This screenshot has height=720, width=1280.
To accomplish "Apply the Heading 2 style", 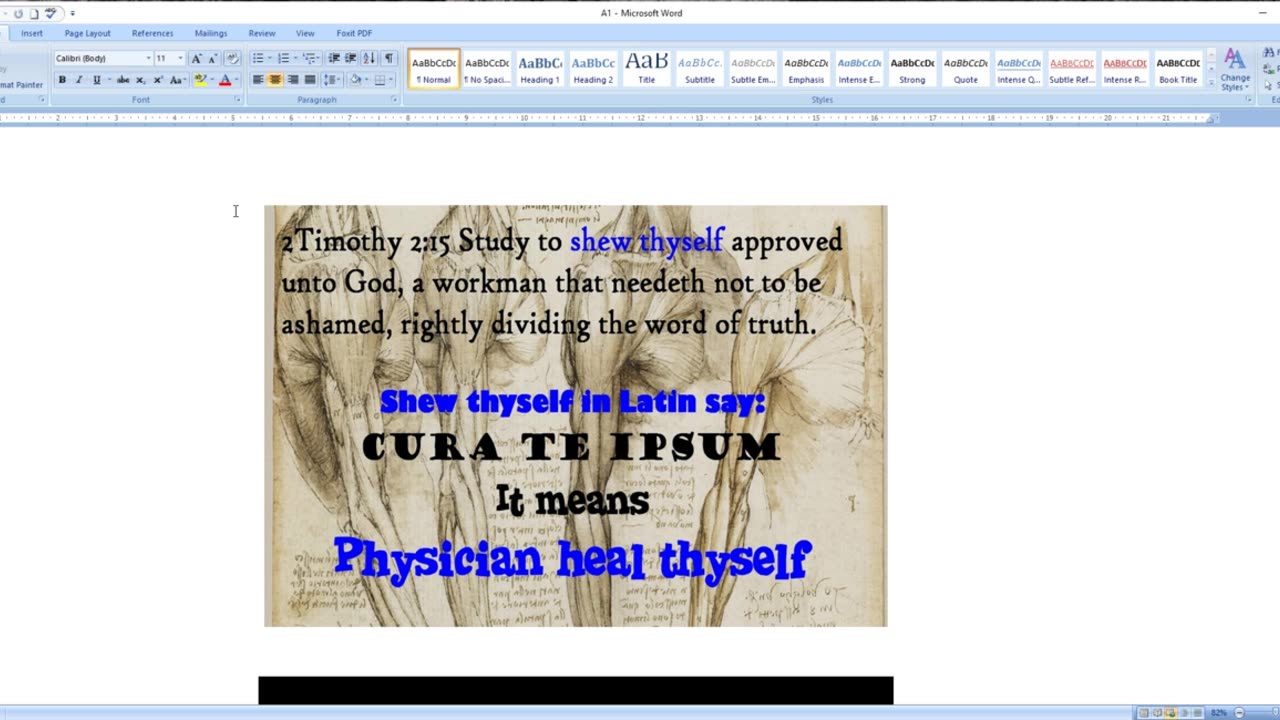I will 593,69.
